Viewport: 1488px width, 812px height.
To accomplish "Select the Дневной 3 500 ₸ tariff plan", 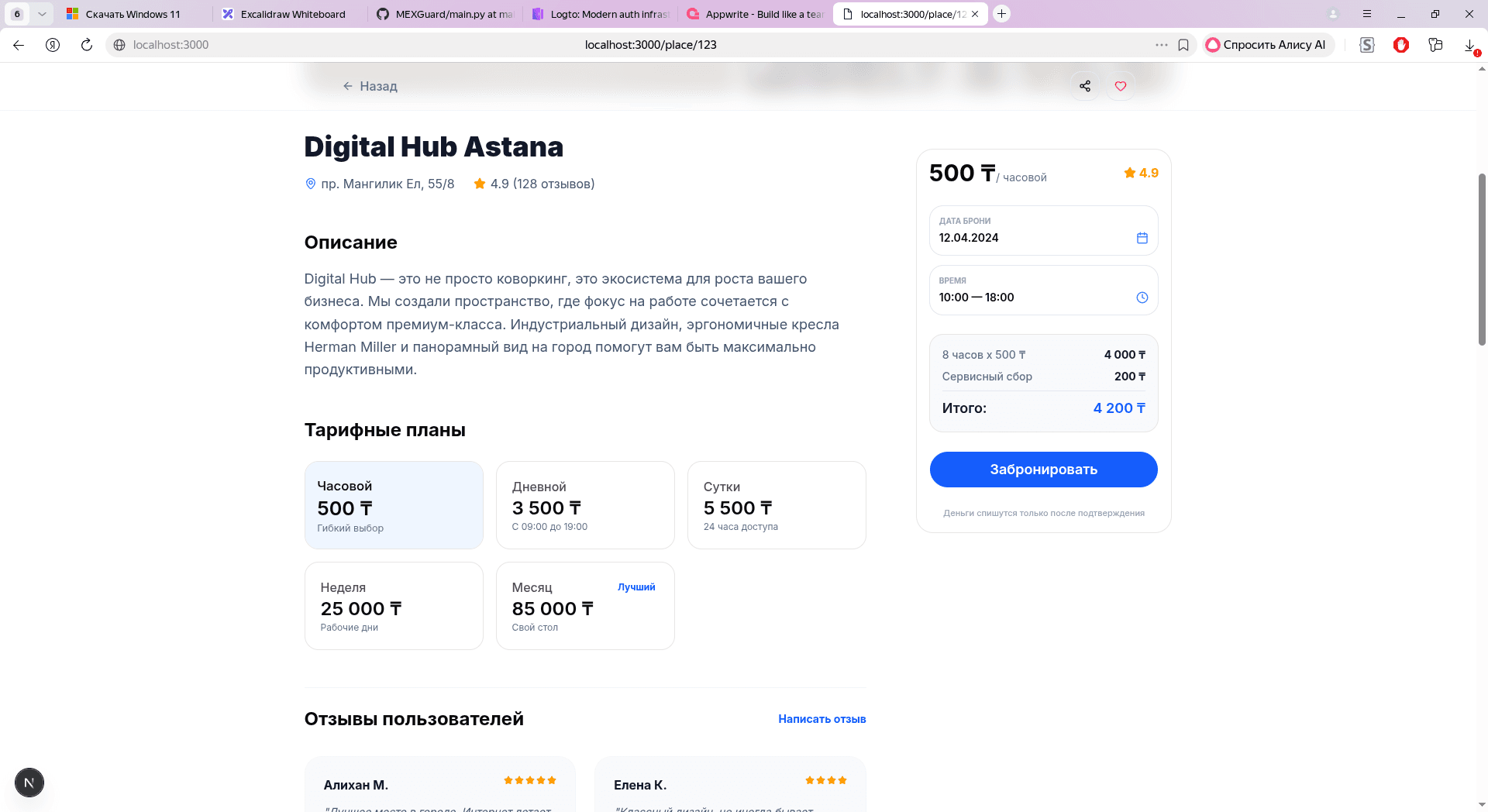I will (585, 505).
